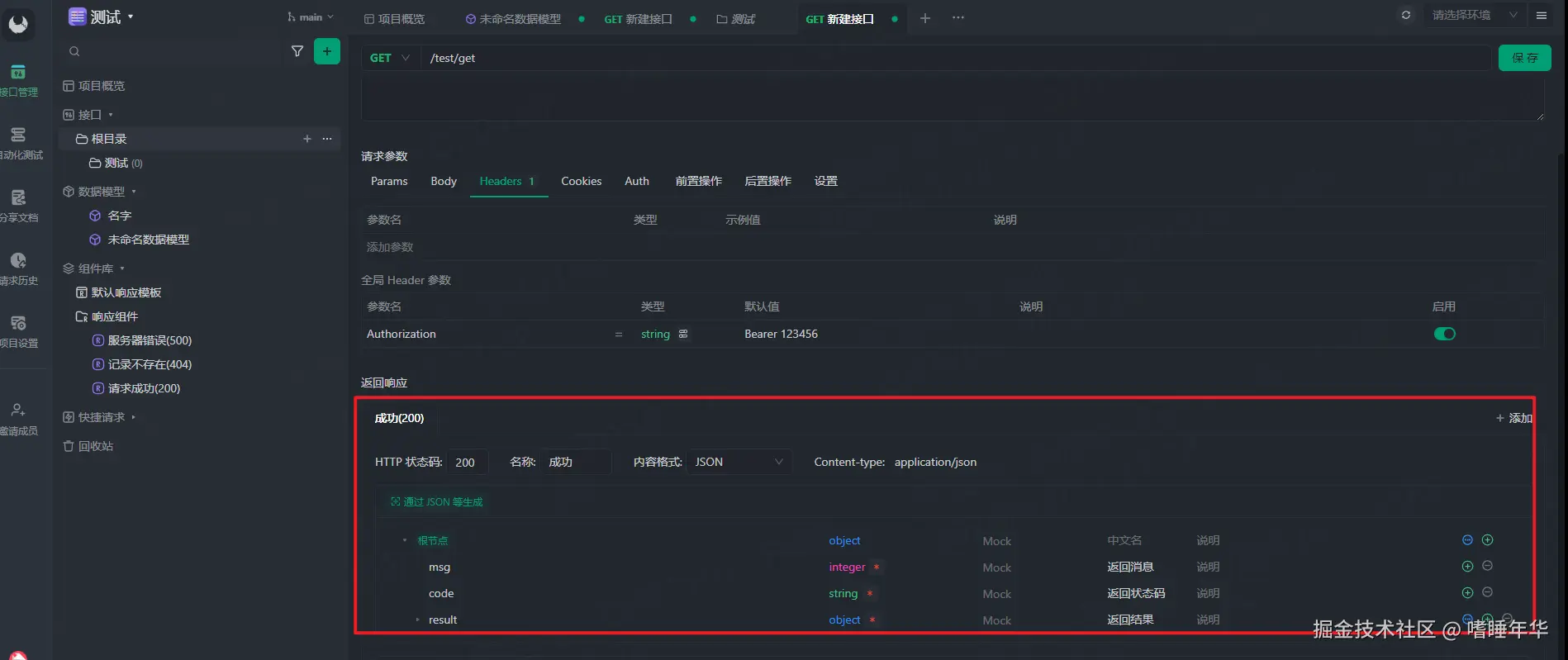Switch to the Body tab
The height and width of the screenshot is (660, 1568).
tap(444, 181)
